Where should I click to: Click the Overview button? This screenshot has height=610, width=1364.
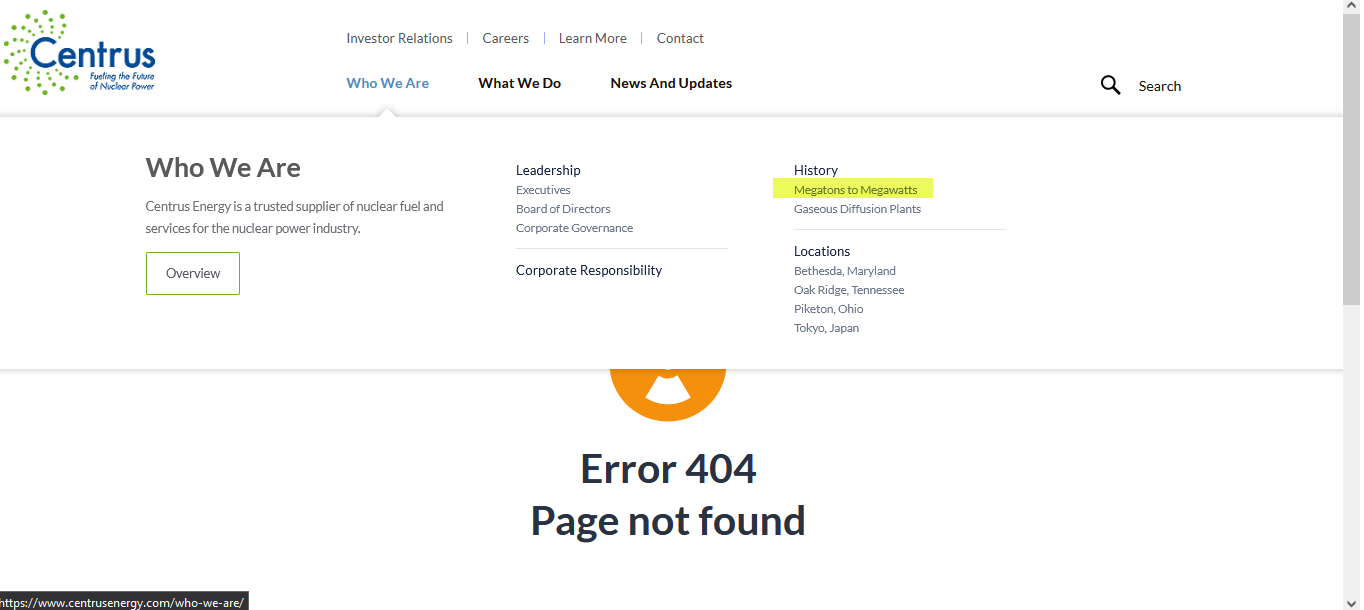pyautogui.click(x=193, y=273)
